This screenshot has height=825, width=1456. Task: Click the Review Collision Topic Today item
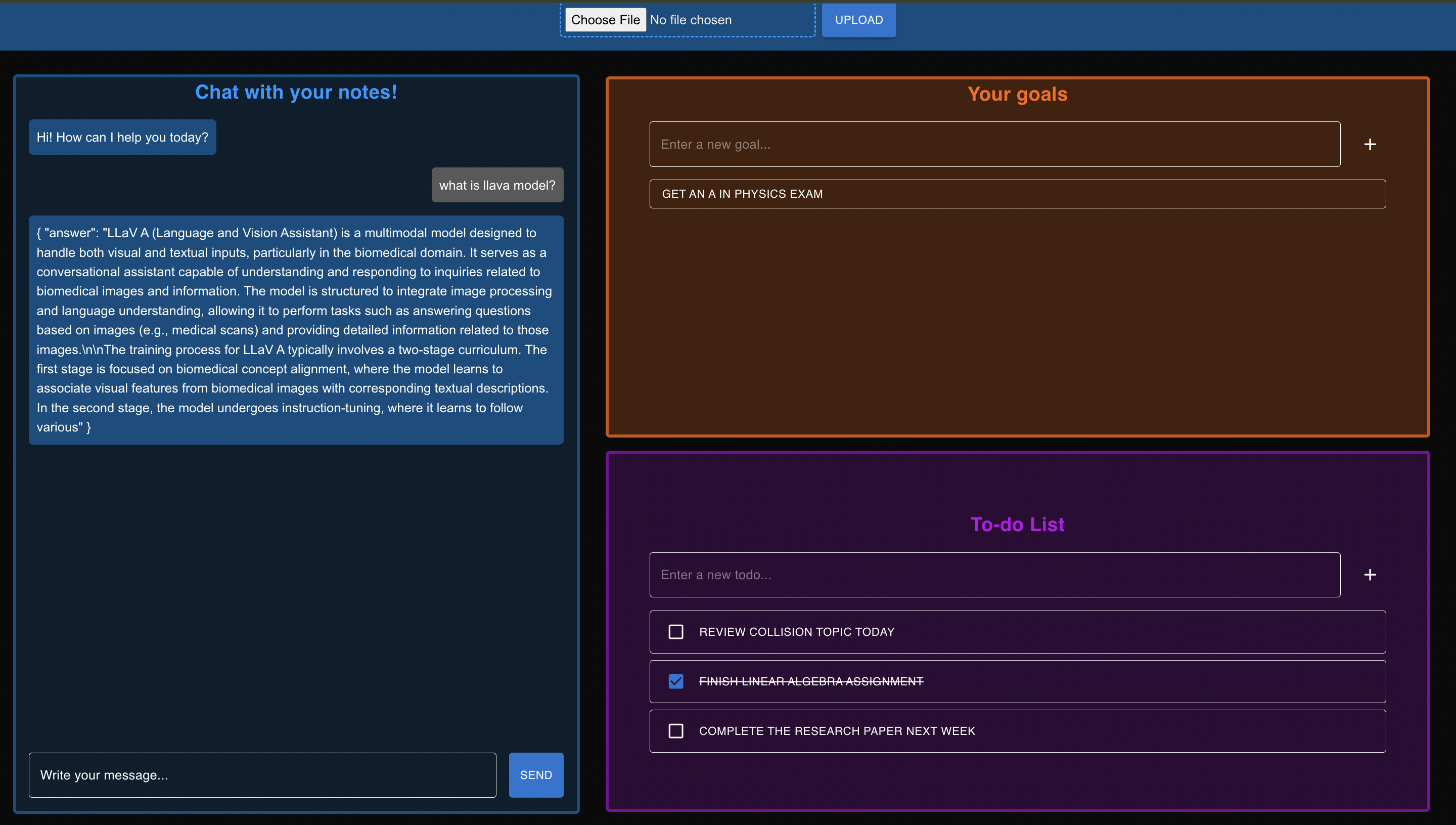pos(796,632)
